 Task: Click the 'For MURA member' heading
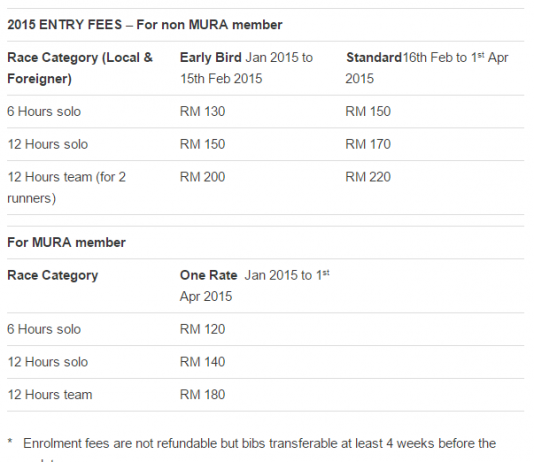point(66,243)
